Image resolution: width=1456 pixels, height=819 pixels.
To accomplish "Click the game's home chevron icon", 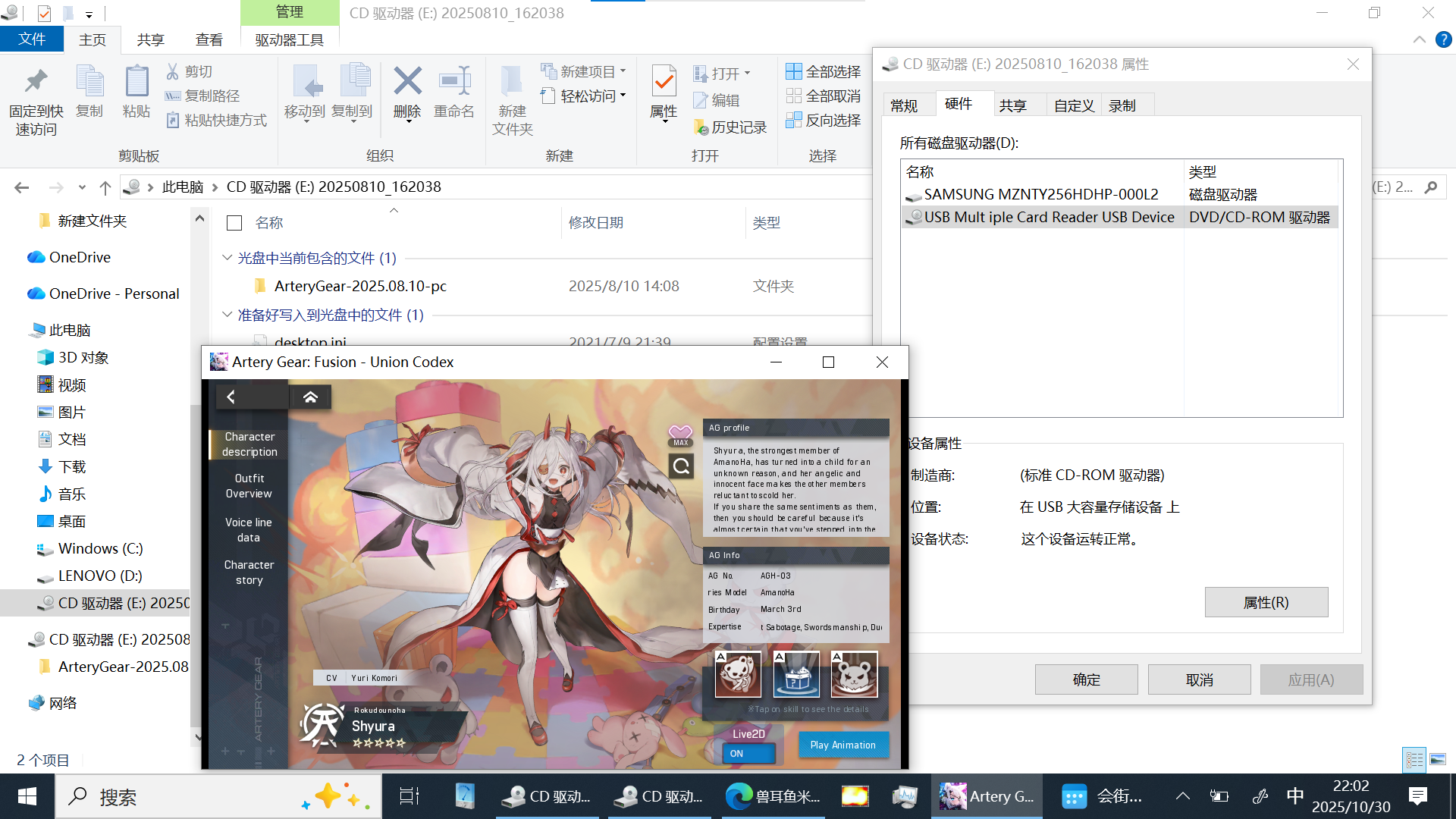I will click(310, 397).
